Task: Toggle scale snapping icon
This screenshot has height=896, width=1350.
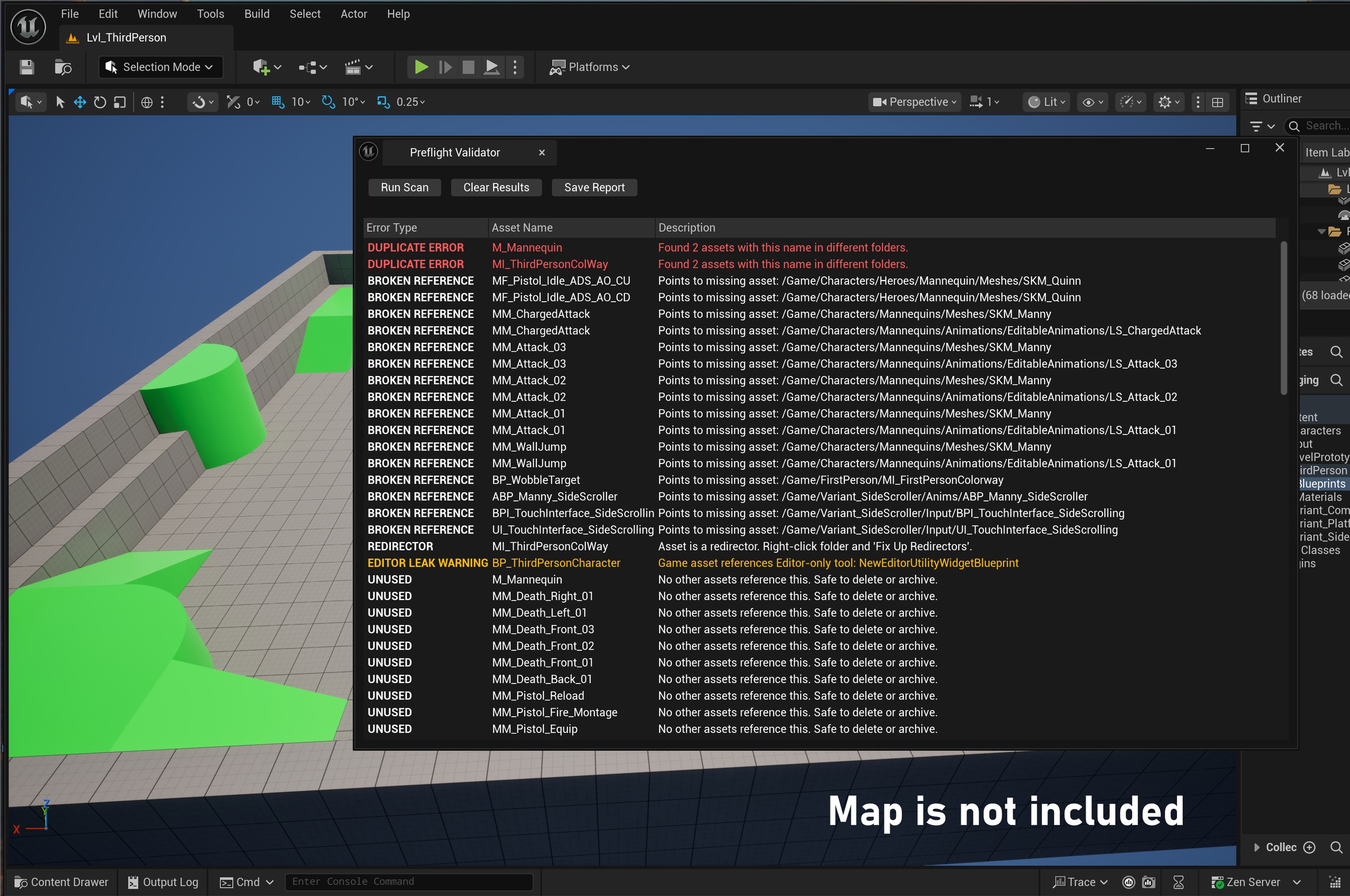Action: pyautogui.click(x=383, y=102)
